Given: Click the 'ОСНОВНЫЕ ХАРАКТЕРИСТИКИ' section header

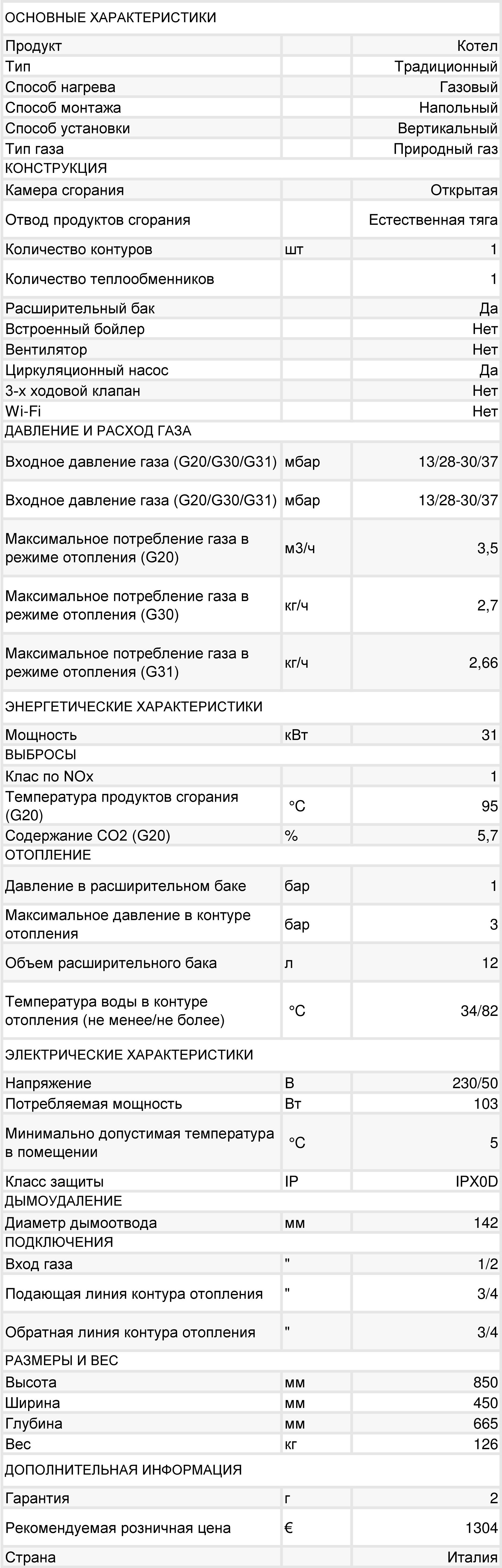Looking at the screenshot, I should tap(110, 18).
